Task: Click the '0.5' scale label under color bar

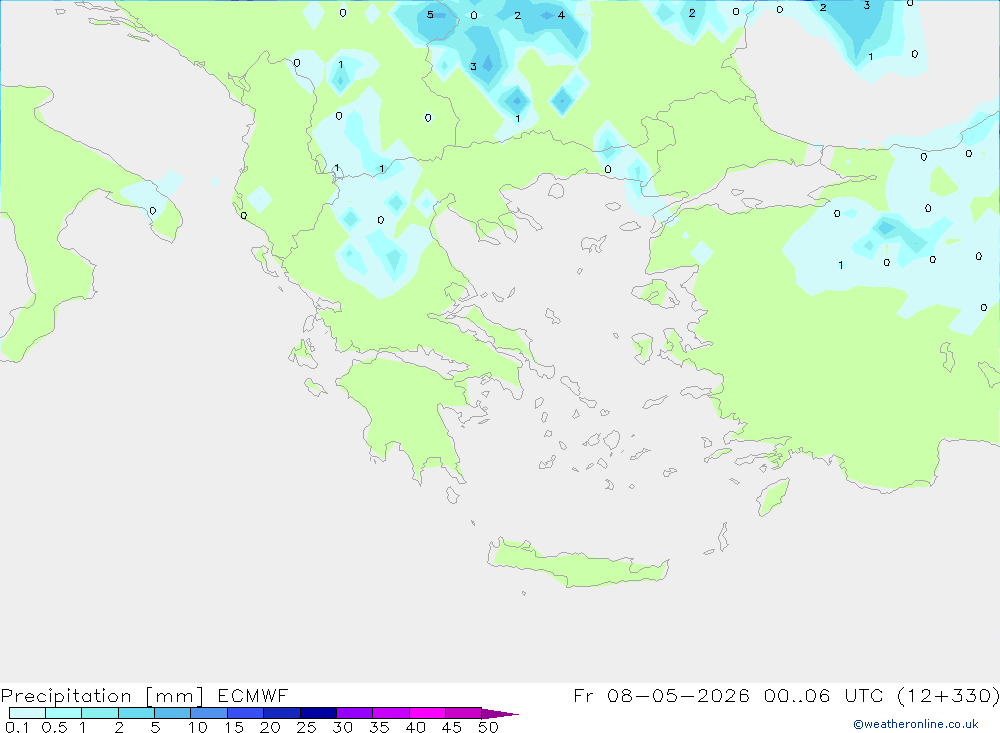Action: click(x=54, y=727)
